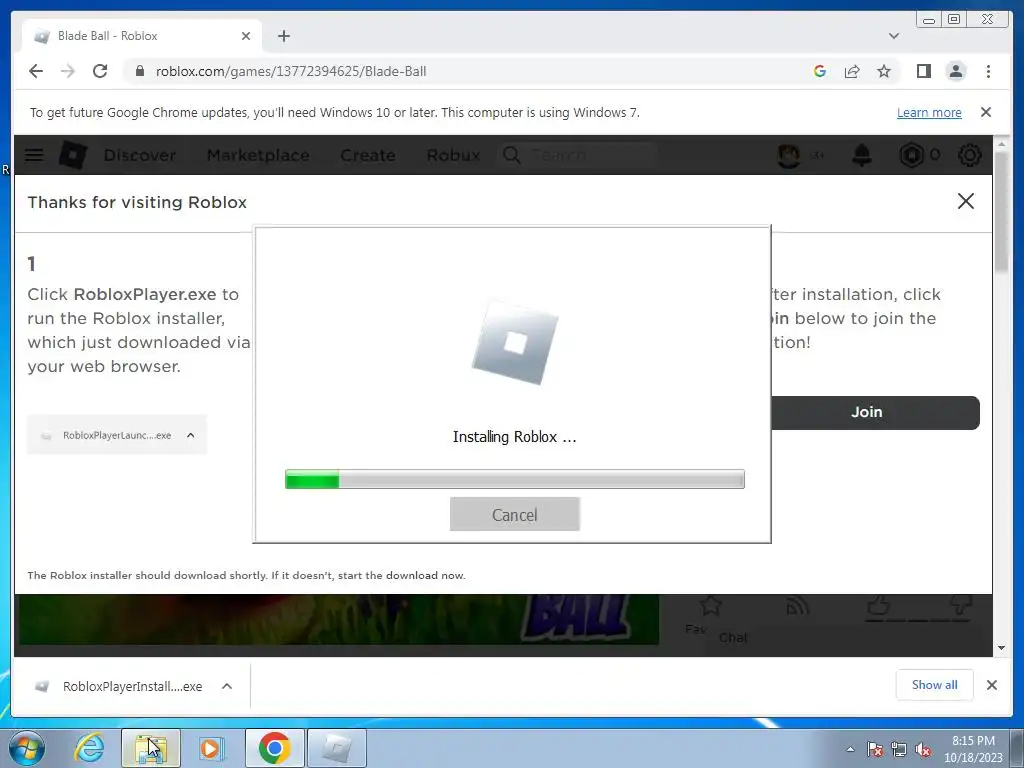Viewport: 1024px width, 768px height.
Task: Open the Google icon in address bar
Action: (x=820, y=71)
